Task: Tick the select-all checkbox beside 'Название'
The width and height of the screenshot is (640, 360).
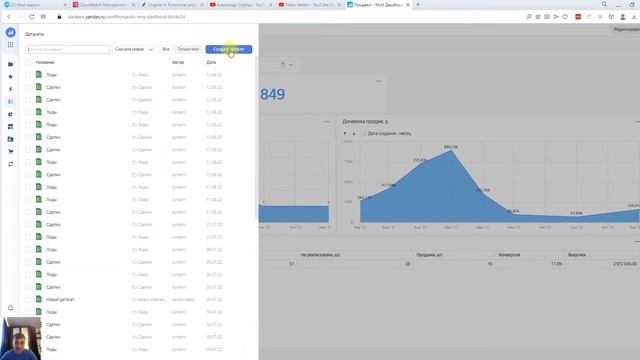Action: (x=28, y=62)
